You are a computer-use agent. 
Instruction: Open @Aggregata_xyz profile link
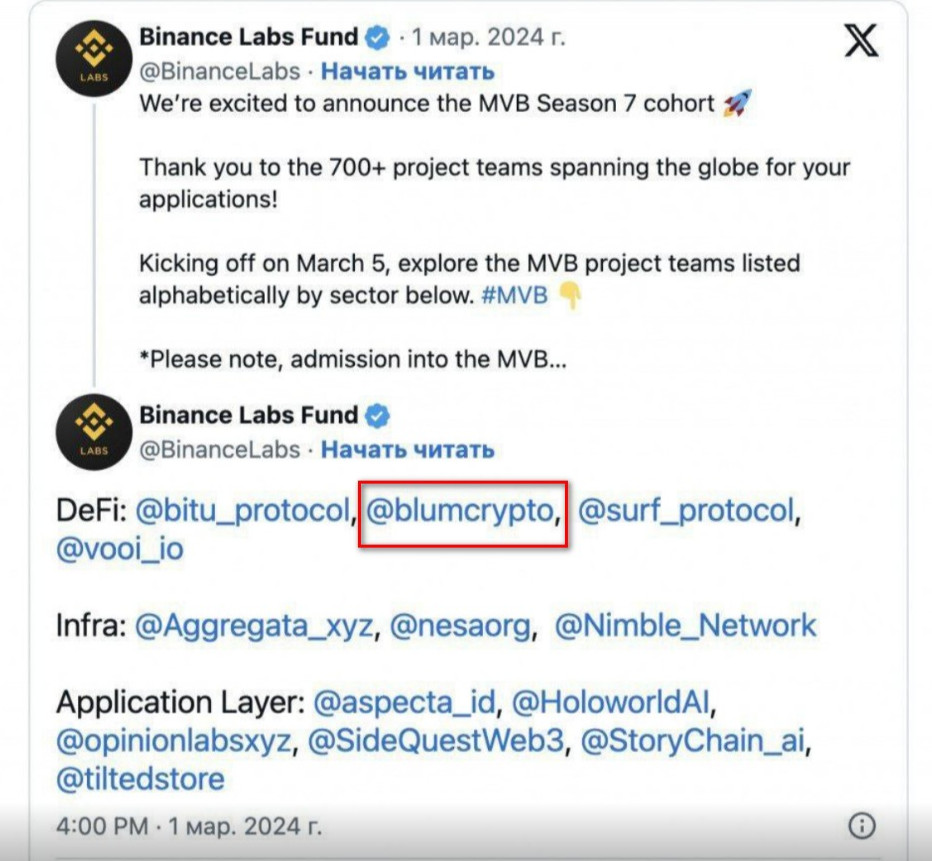click(x=254, y=626)
